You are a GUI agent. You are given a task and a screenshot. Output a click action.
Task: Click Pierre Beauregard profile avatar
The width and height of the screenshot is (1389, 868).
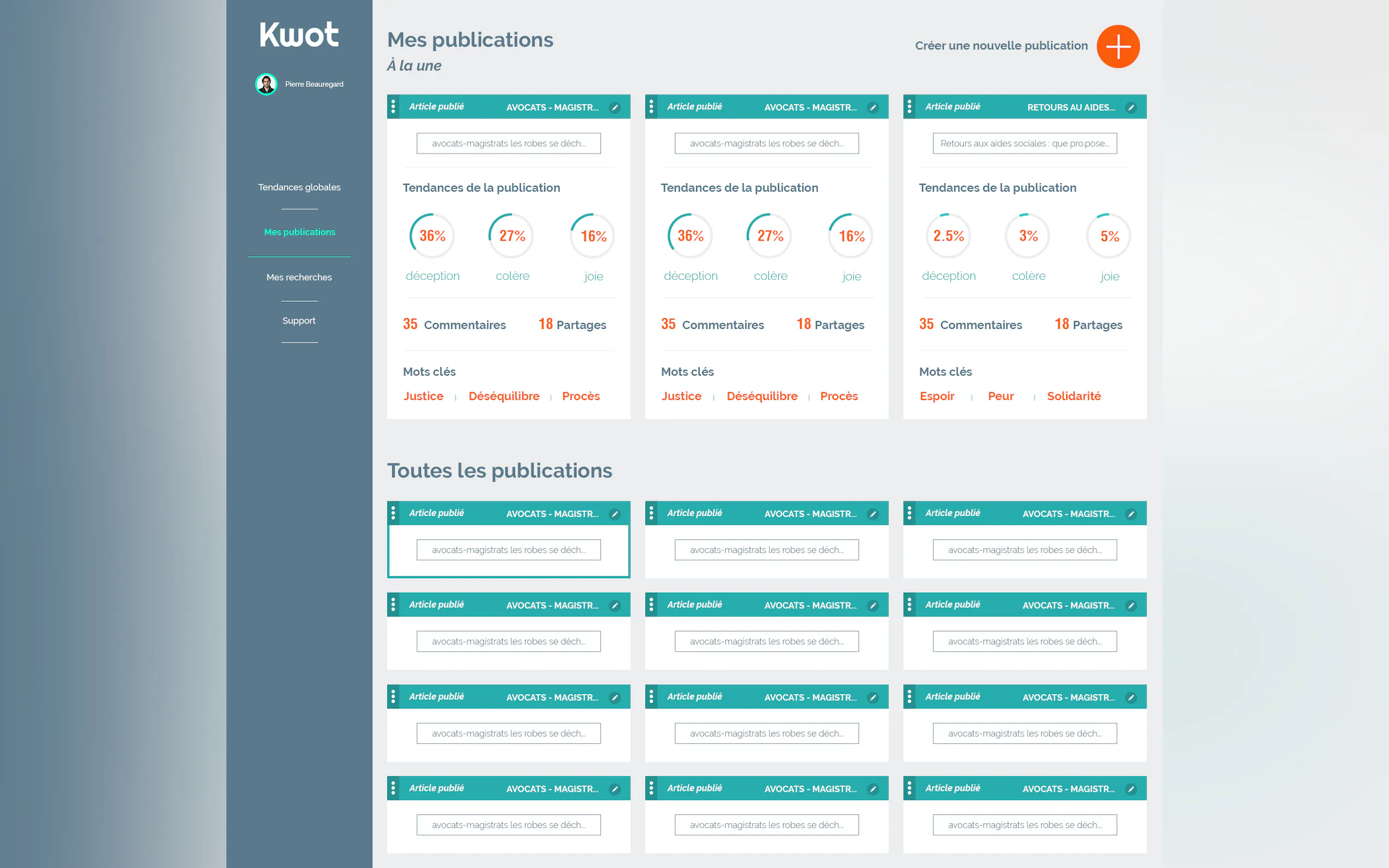[x=266, y=84]
